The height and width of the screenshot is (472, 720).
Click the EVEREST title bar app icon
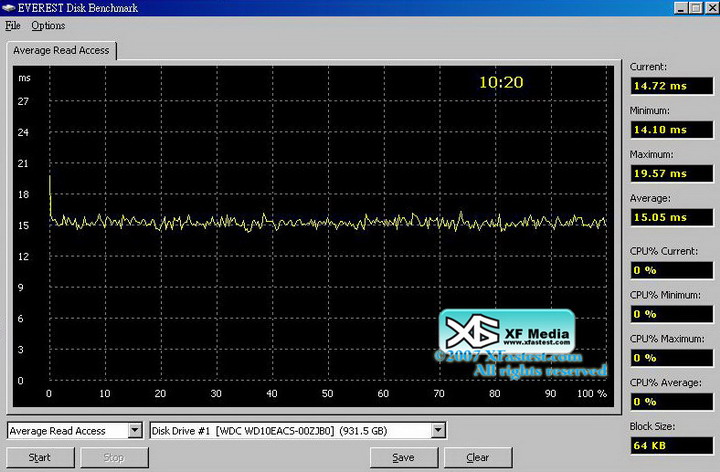[8, 8]
